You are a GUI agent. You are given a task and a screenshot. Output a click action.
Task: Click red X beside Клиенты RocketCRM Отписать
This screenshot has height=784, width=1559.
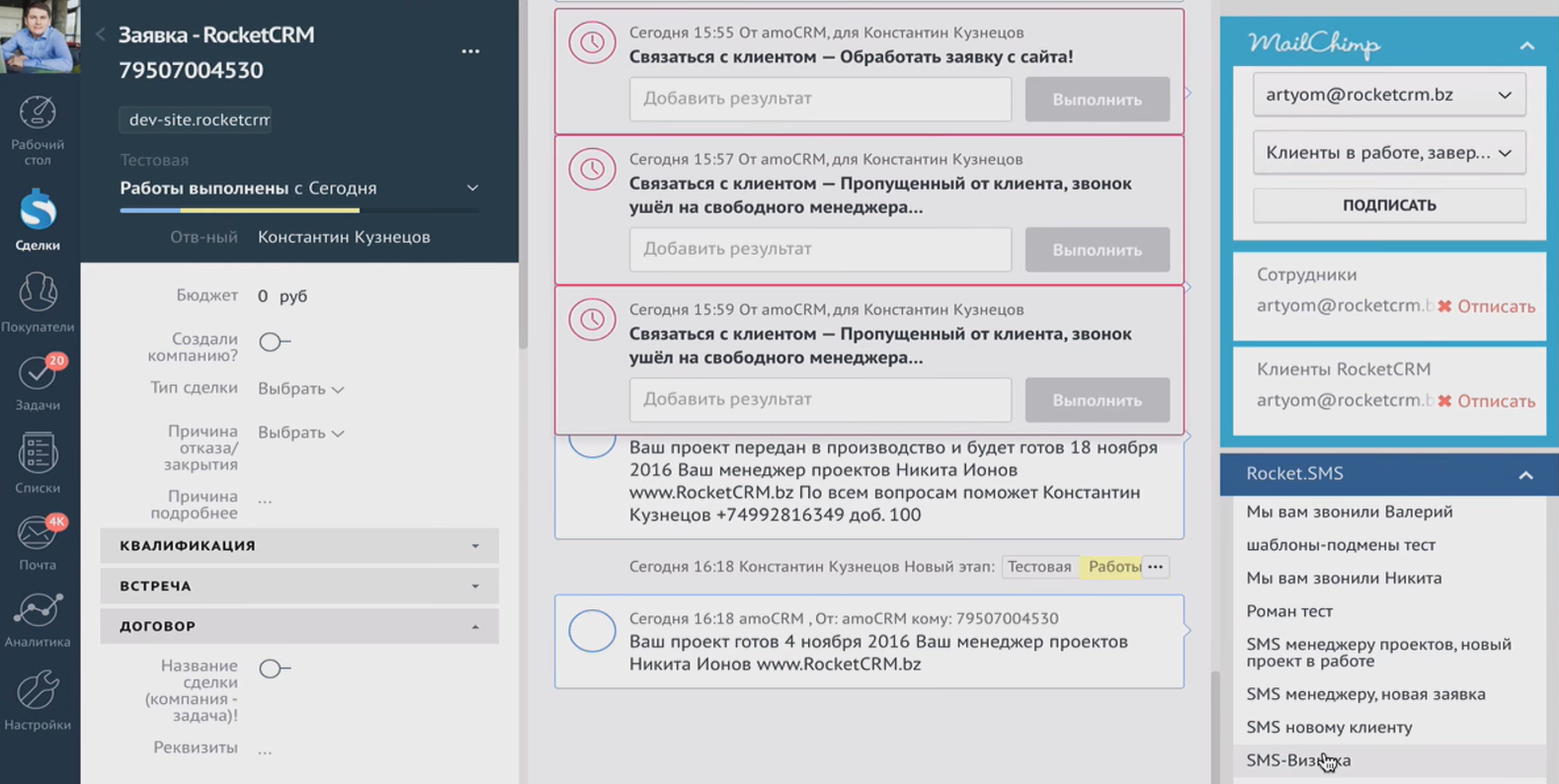1444,401
